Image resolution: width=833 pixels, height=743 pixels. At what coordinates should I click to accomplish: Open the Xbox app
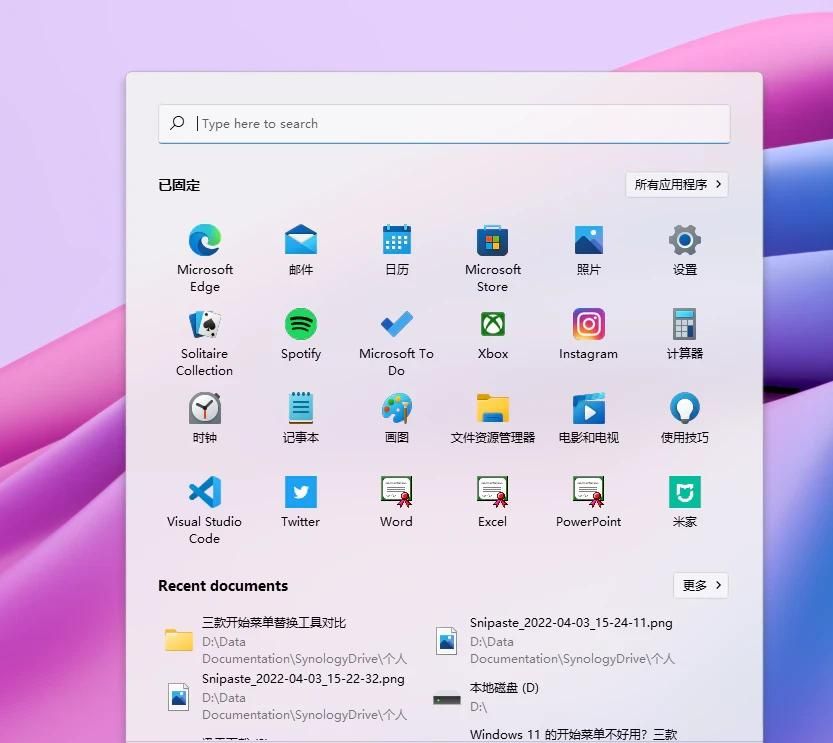(x=492, y=325)
